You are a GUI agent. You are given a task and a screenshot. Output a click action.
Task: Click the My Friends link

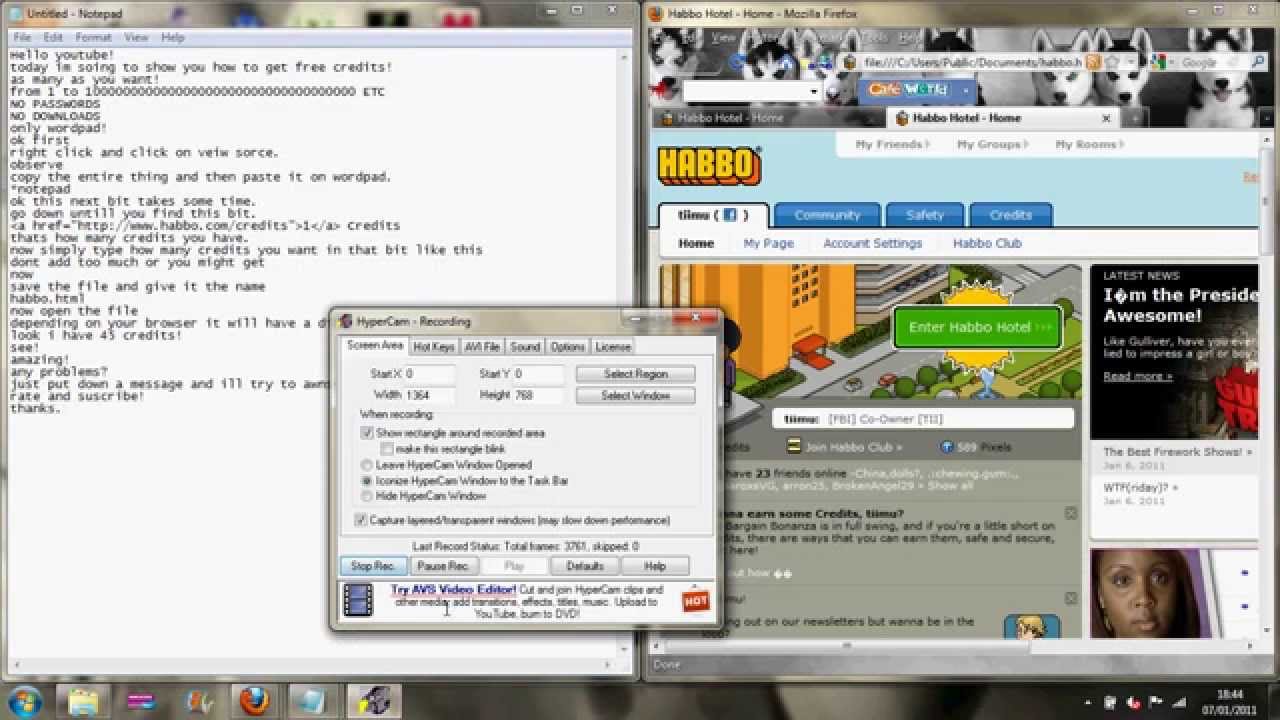892,145
